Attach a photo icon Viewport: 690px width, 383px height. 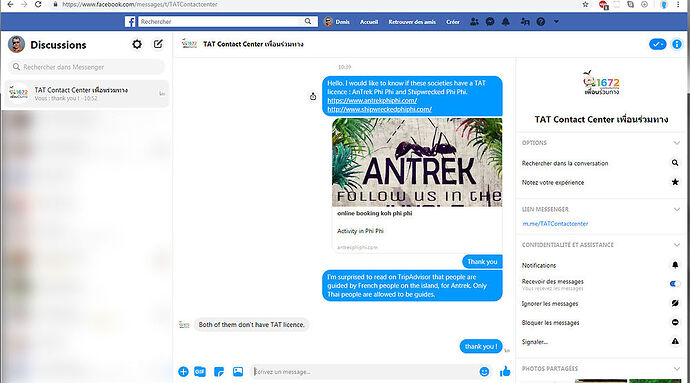[238, 372]
